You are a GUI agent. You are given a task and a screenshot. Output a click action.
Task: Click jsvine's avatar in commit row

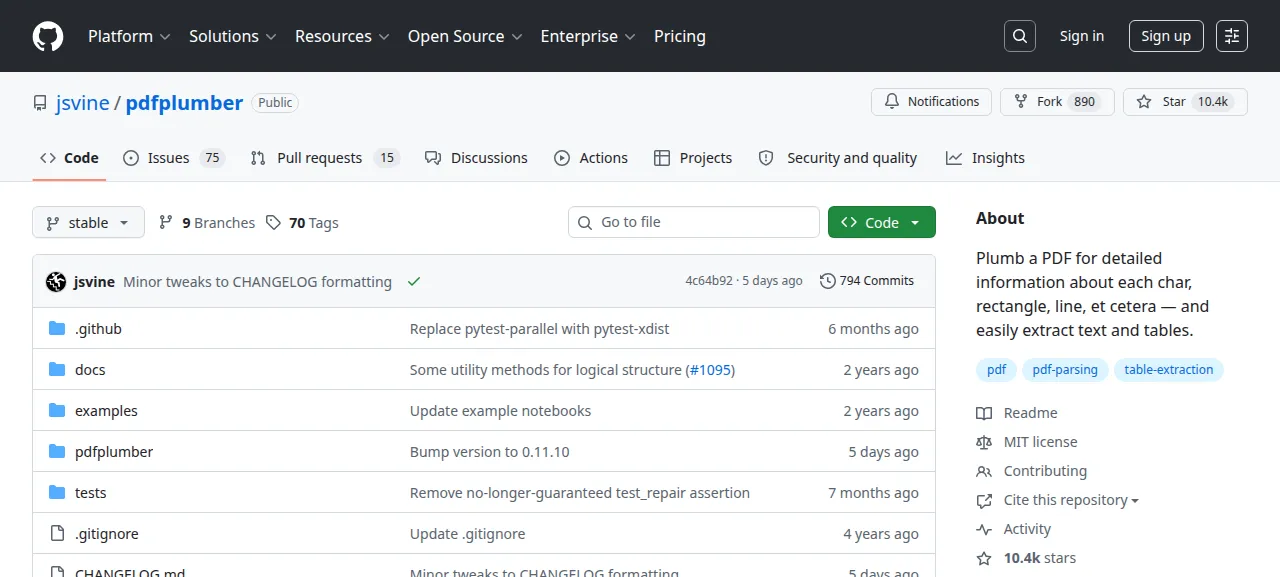[x=56, y=281]
